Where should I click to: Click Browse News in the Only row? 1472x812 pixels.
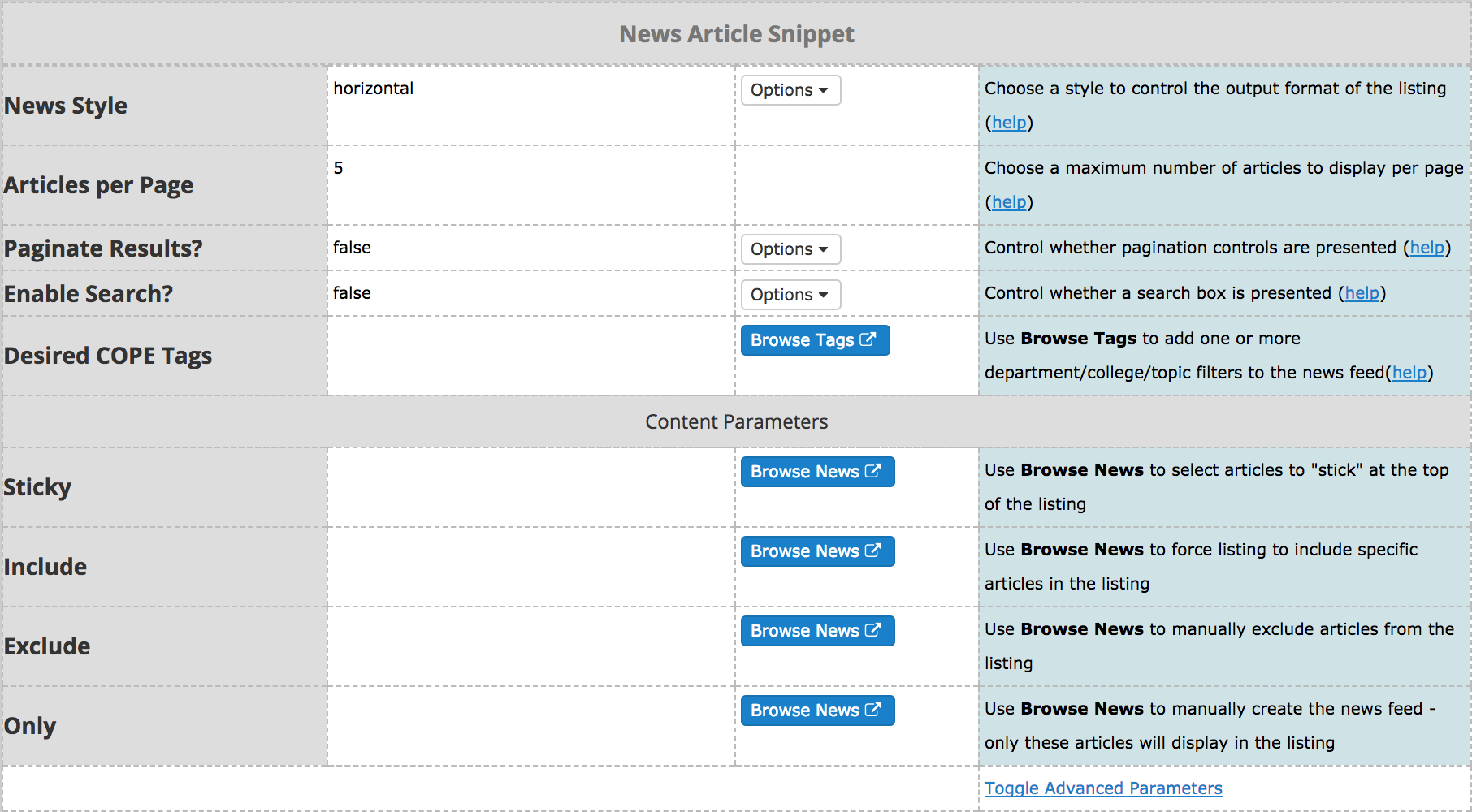[816, 710]
